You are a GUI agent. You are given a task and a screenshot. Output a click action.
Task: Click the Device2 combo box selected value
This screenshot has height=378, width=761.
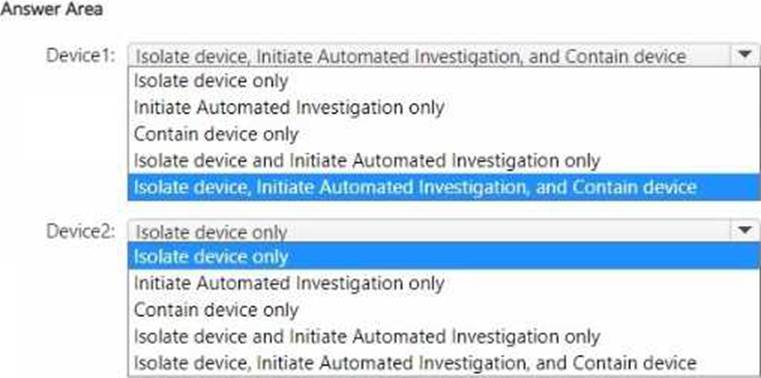(429, 231)
